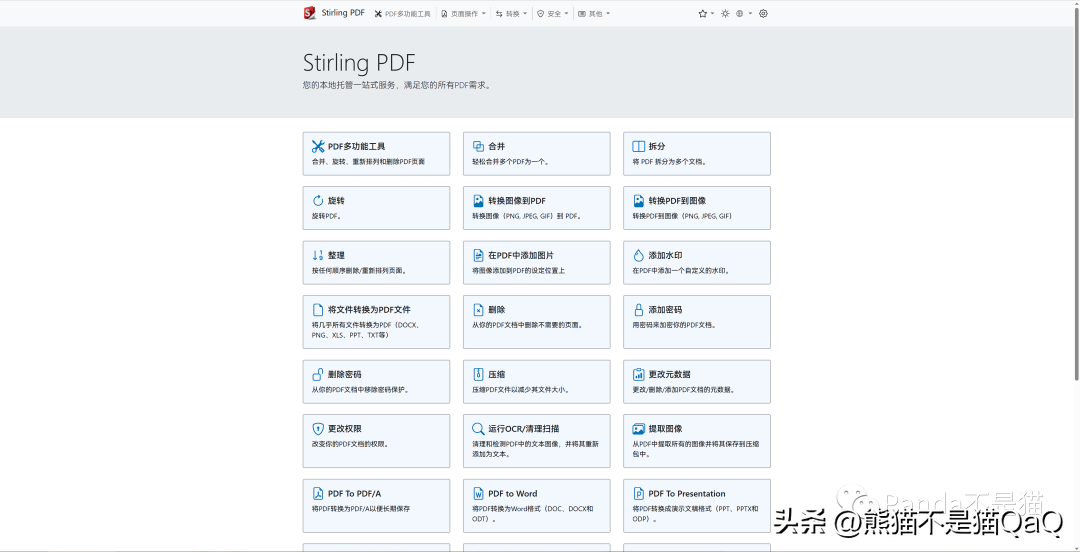This screenshot has height=552, width=1080.
Task: Click the vertical page scrollbar thumb
Action: [x=1076, y=193]
